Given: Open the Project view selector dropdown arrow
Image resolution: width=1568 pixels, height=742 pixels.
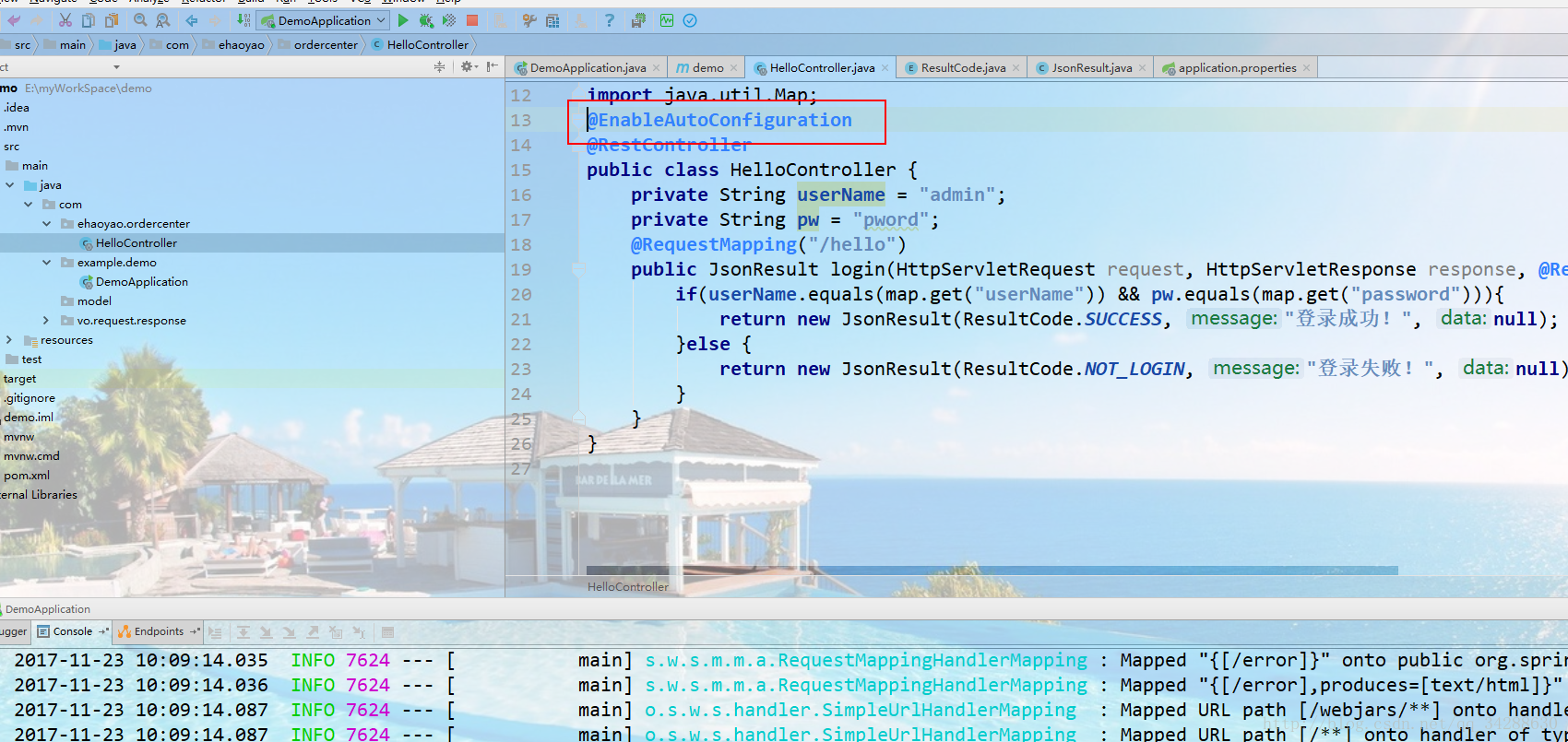Looking at the screenshot, I should coord(116,67).
